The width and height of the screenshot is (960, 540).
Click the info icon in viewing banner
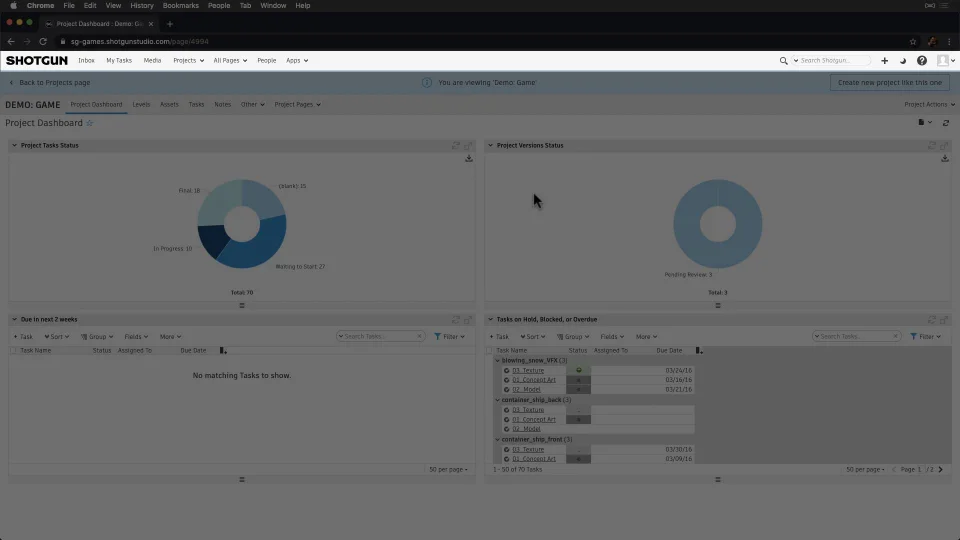(427, 83)
